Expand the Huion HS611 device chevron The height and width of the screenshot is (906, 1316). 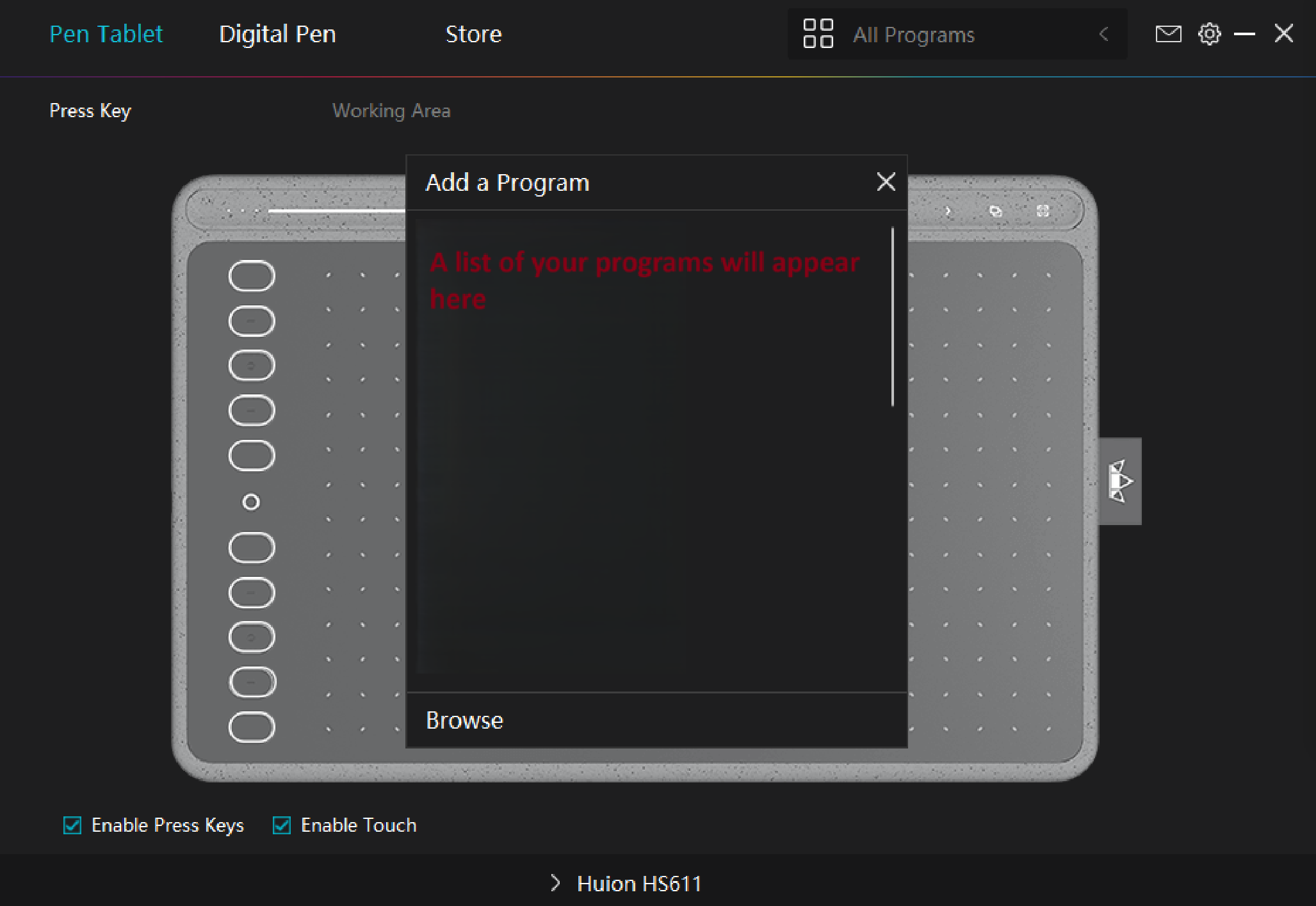(x=555, y=884)
